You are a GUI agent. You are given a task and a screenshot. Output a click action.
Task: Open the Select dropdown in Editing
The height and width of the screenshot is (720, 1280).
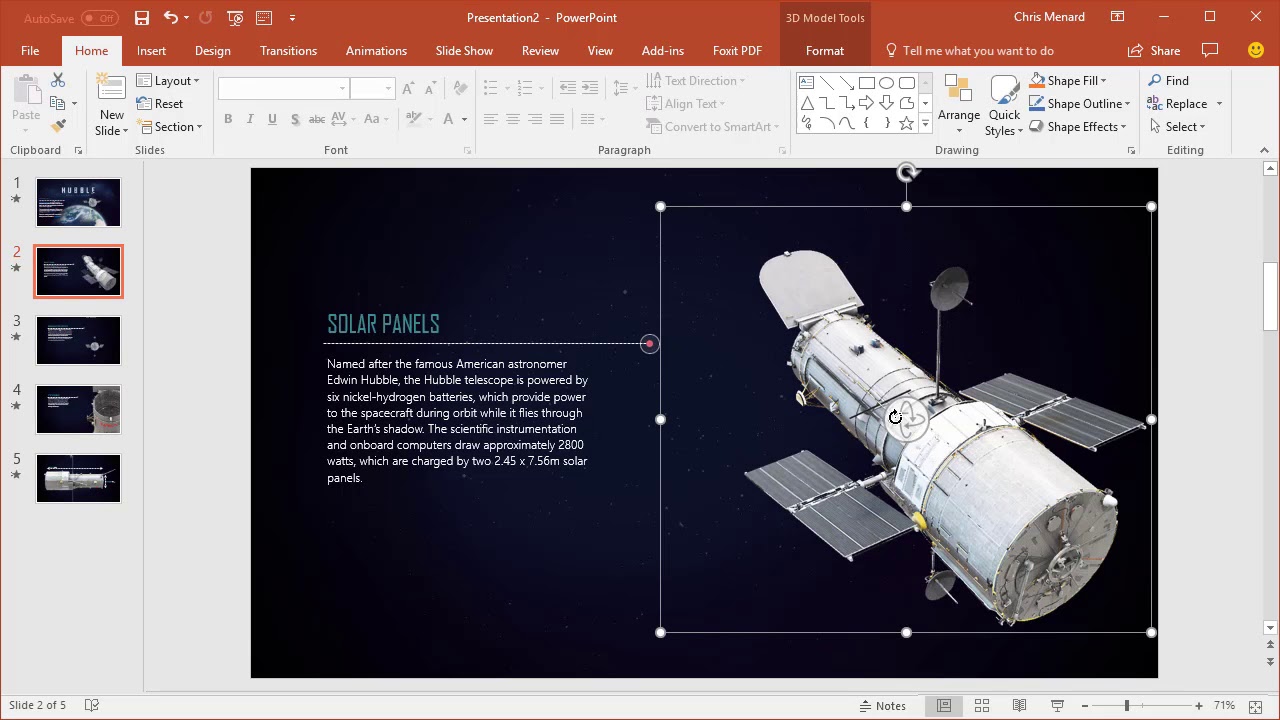pos(1178,127)
